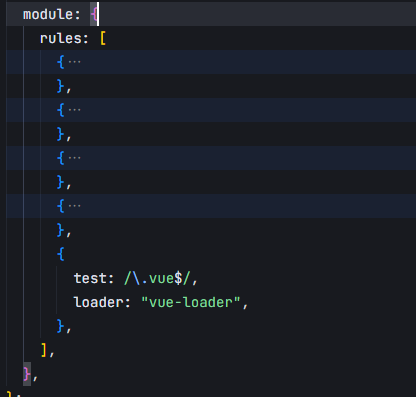Expand the fourth collapsed rule ellipsis
The image size is (416, 397).
74,206
